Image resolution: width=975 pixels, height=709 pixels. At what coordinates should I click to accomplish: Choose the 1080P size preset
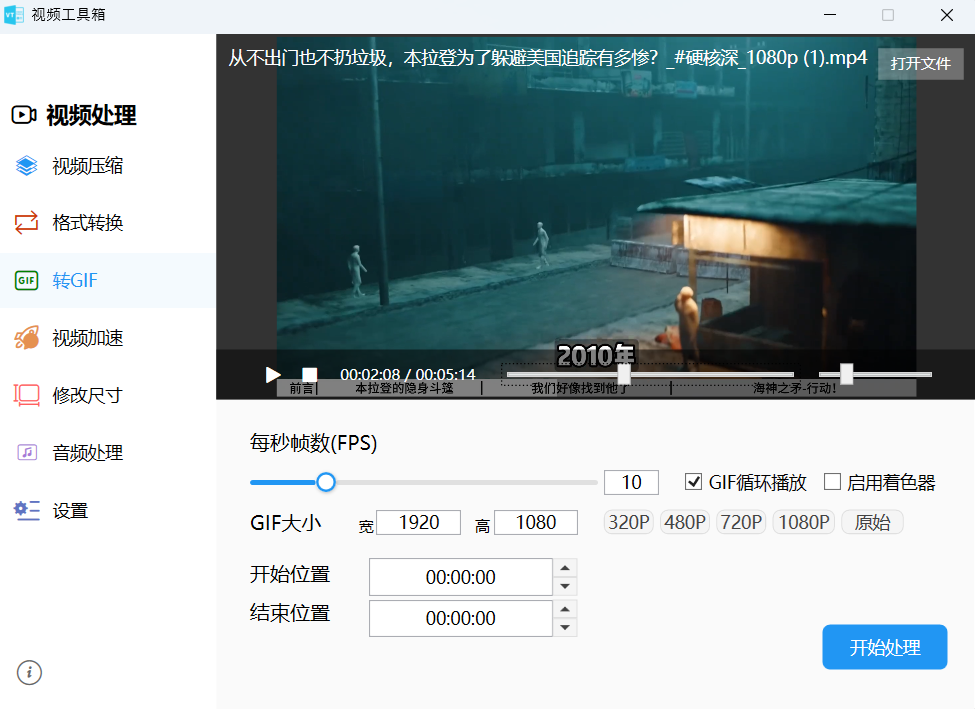point(803,522)
